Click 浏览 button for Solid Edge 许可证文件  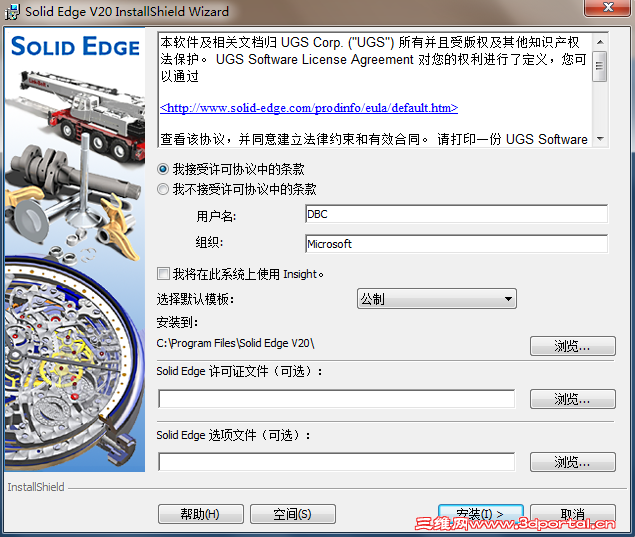[573, 399]
